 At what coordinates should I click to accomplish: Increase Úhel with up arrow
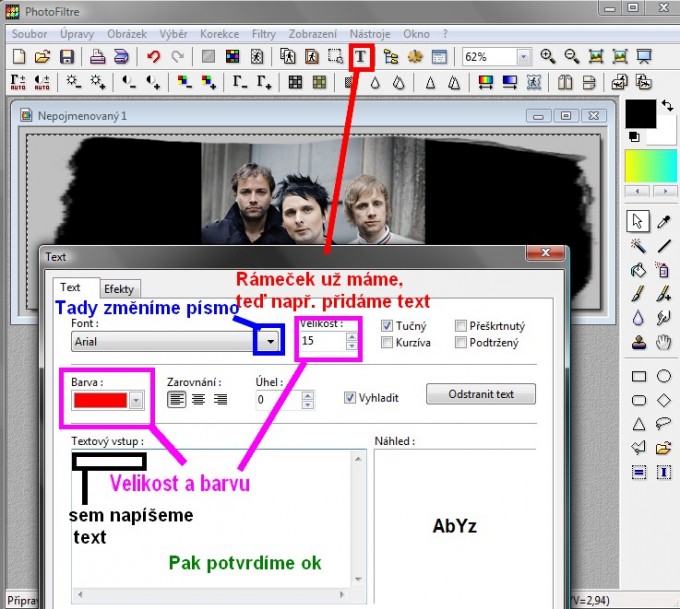point(307,396)
